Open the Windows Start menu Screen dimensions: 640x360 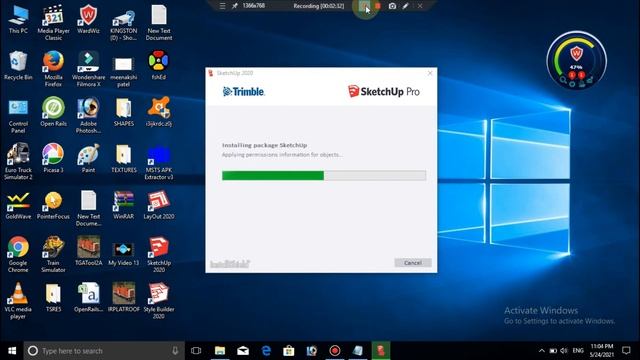pos(12,351)
